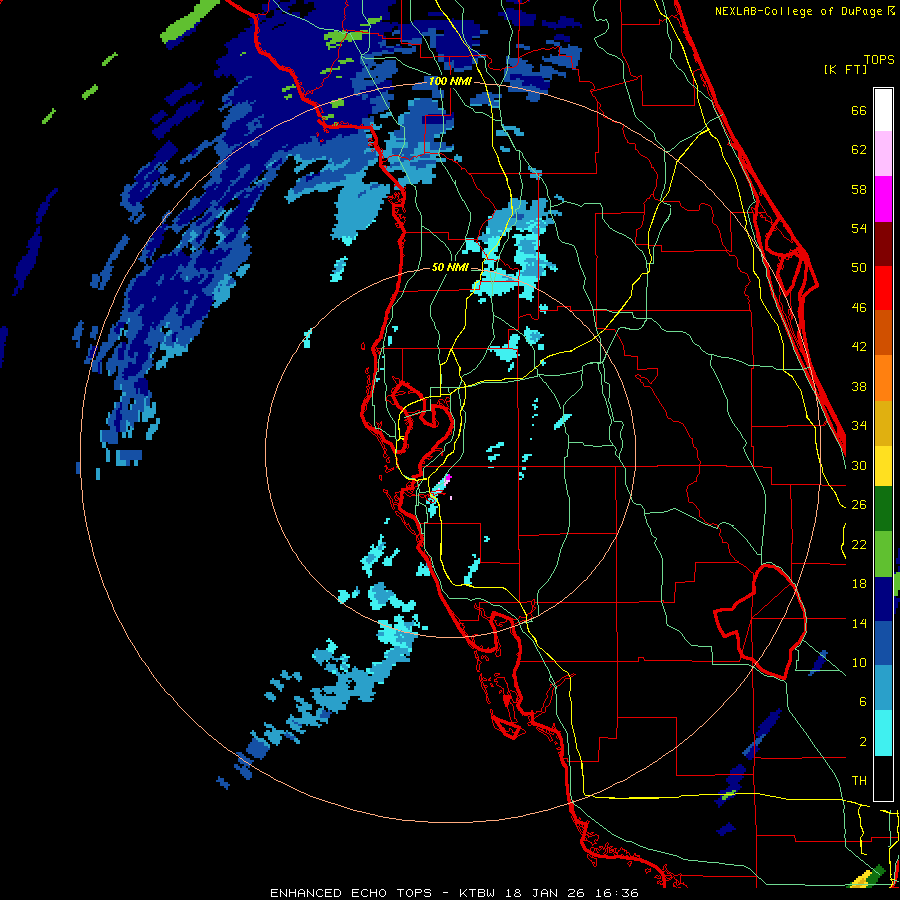
Task: Select the gold 38 kft swatch
Action: tap(883, 423)
